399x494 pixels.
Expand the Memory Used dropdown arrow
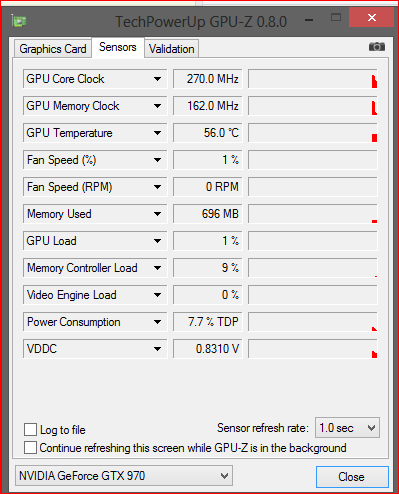coord(157,214)
